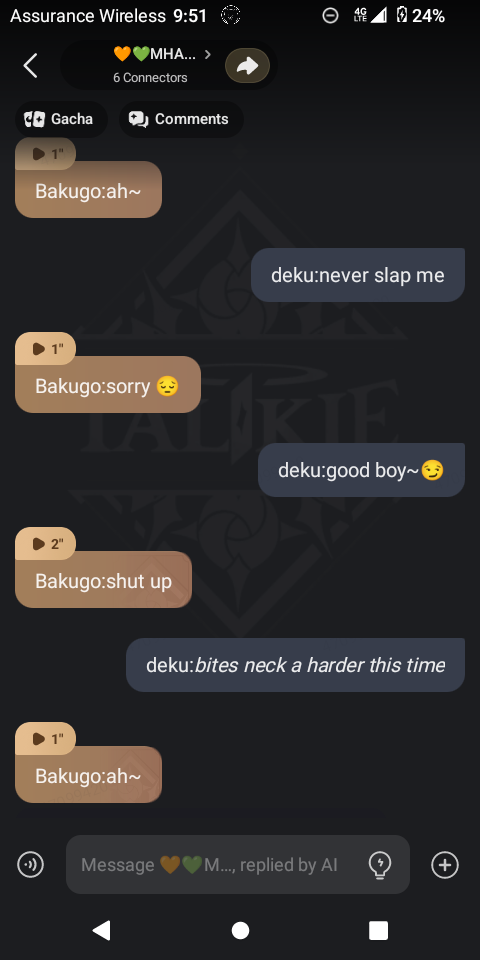Viewport: 480px width, 960px height.
Task: View the 6 Connectors list
Action: click(150, 78)
